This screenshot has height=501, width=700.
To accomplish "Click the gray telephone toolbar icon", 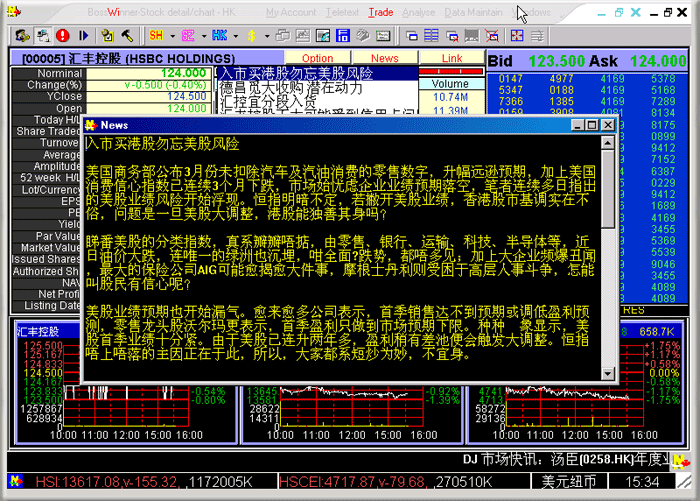I will pyautogui.click(x=363, y=35).
